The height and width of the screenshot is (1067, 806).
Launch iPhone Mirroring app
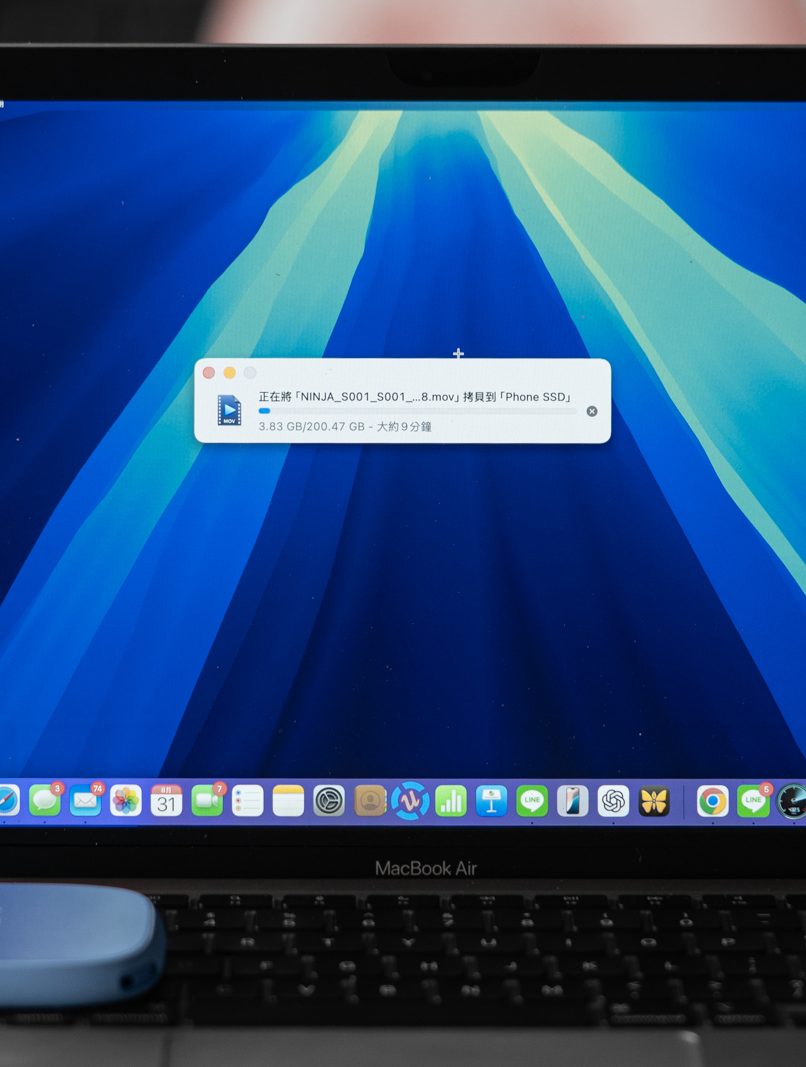[573, 800]
